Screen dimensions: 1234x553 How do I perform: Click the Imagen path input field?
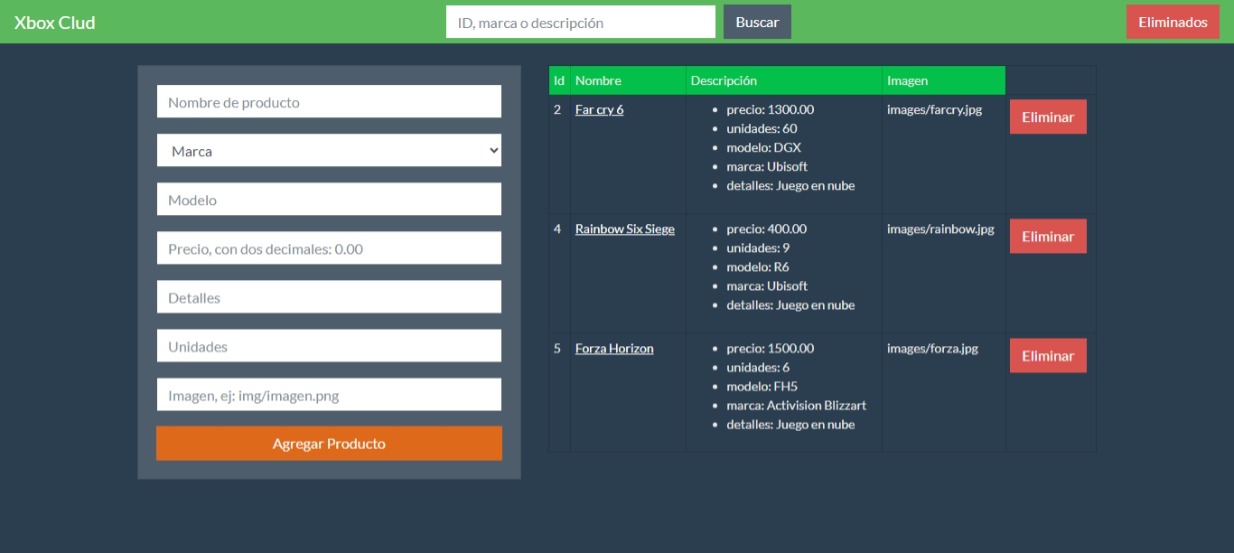(329, 396)
